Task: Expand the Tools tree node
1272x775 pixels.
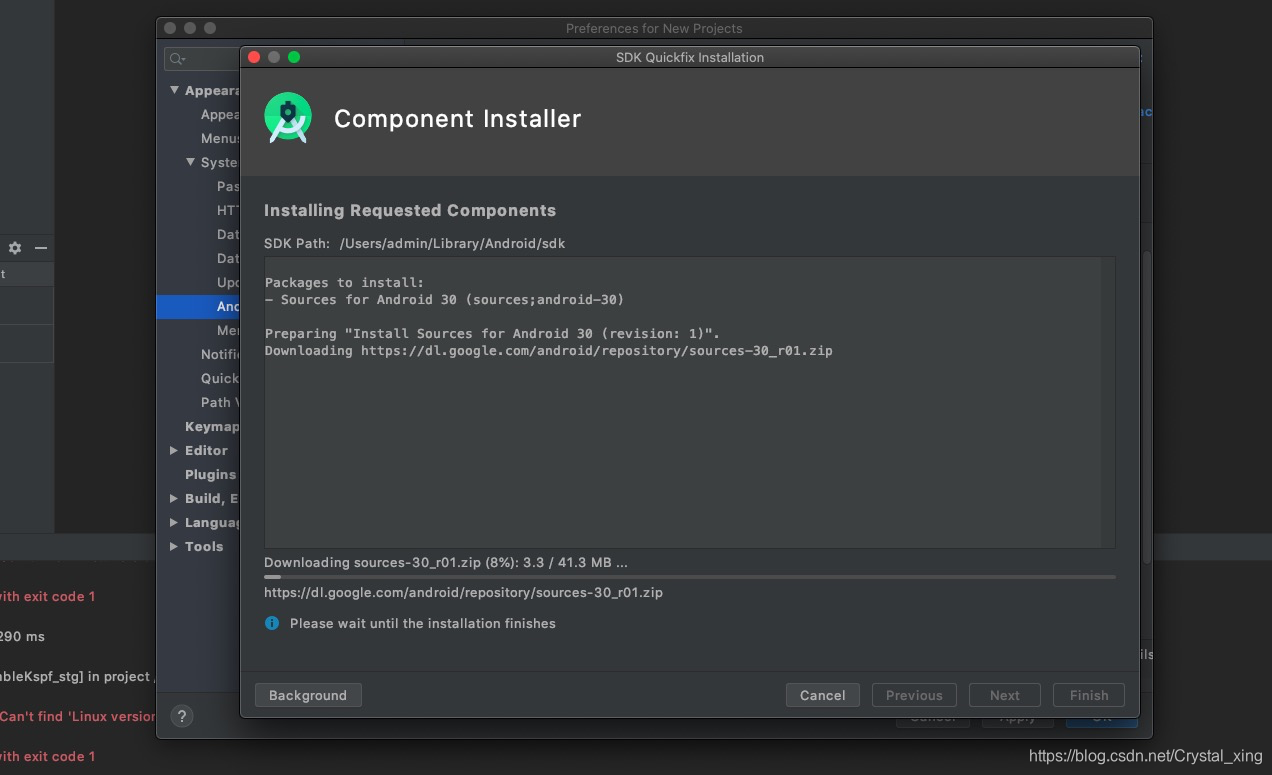Action: pos(174,546)
